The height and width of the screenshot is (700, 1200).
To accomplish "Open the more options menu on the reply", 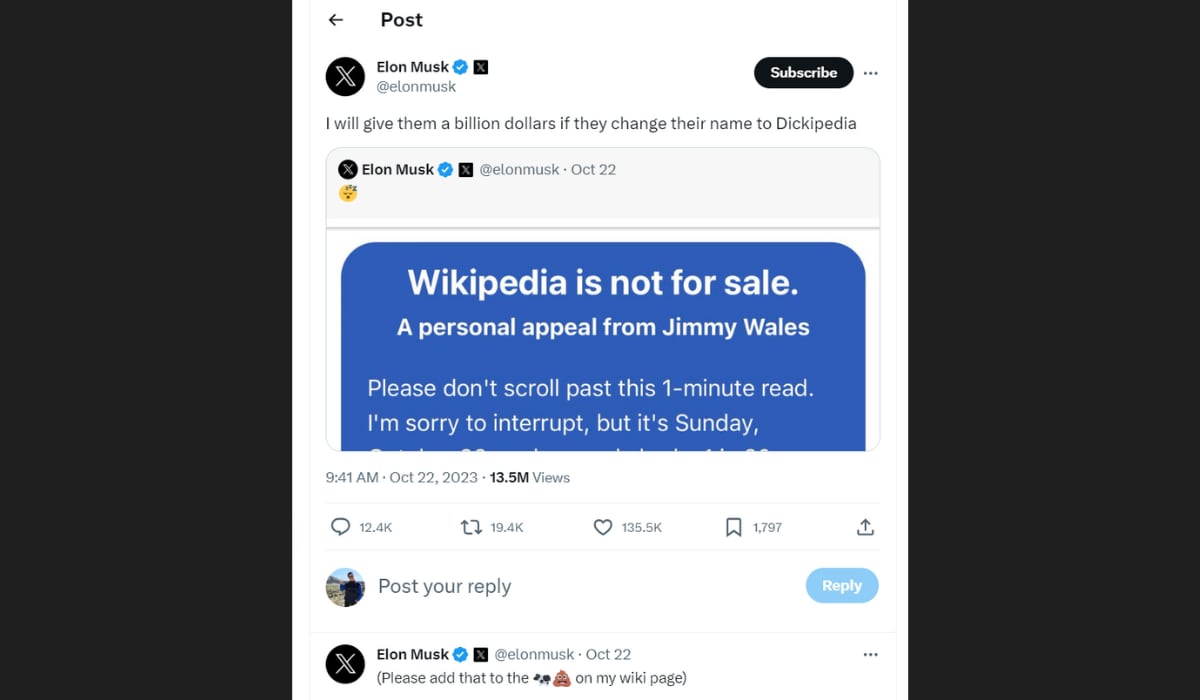I will coord(870,654).
